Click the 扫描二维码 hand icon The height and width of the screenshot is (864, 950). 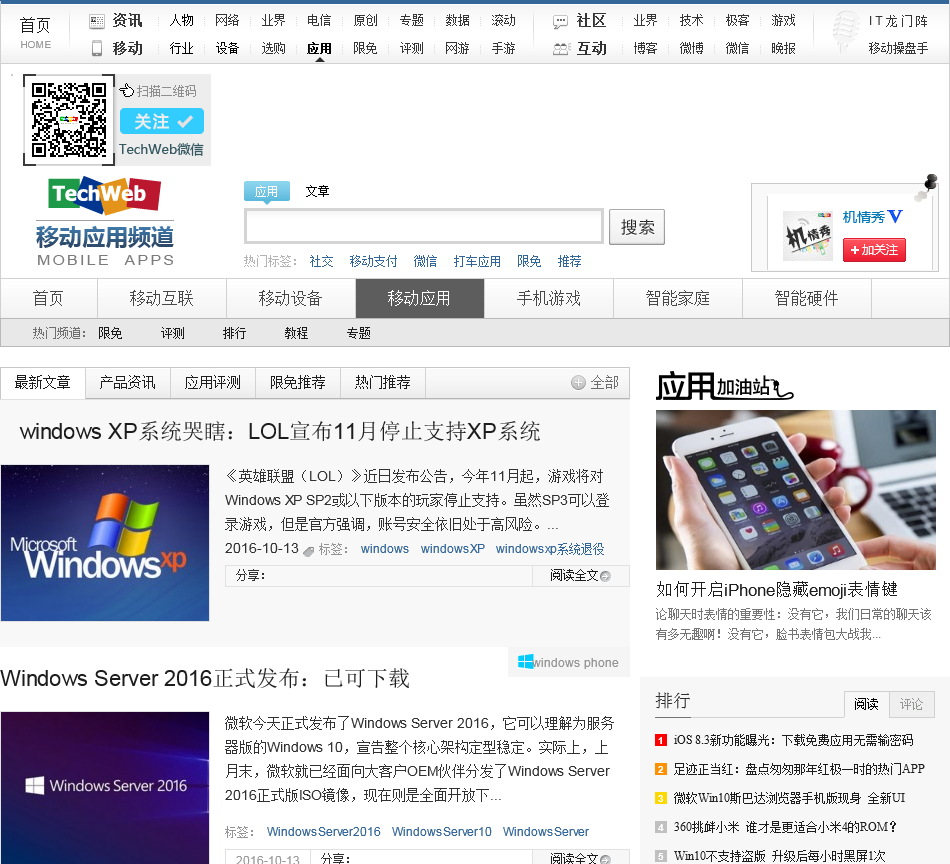pos(127,90)
